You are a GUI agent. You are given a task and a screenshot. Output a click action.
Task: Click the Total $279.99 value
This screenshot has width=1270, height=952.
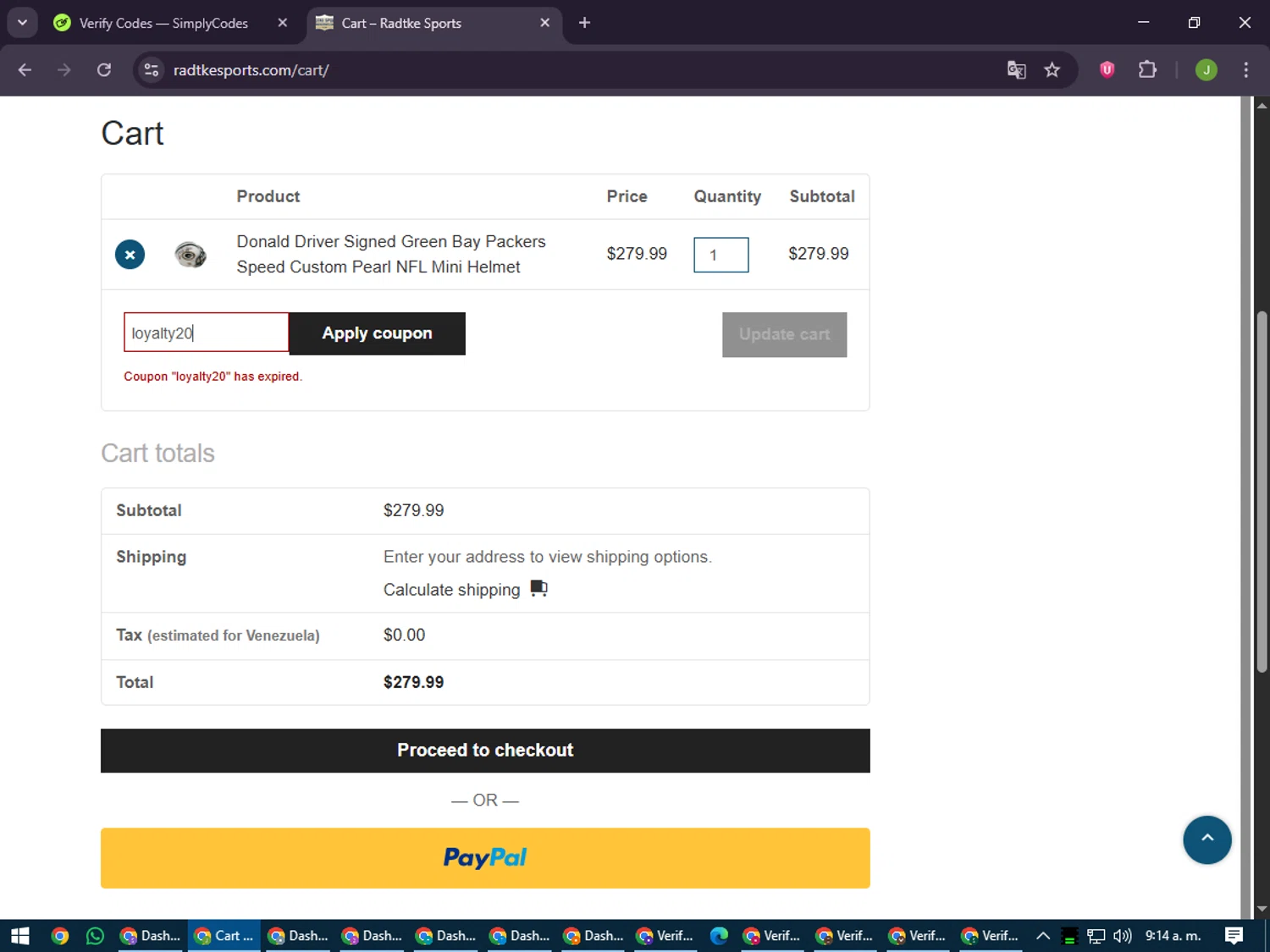(413, 682)
